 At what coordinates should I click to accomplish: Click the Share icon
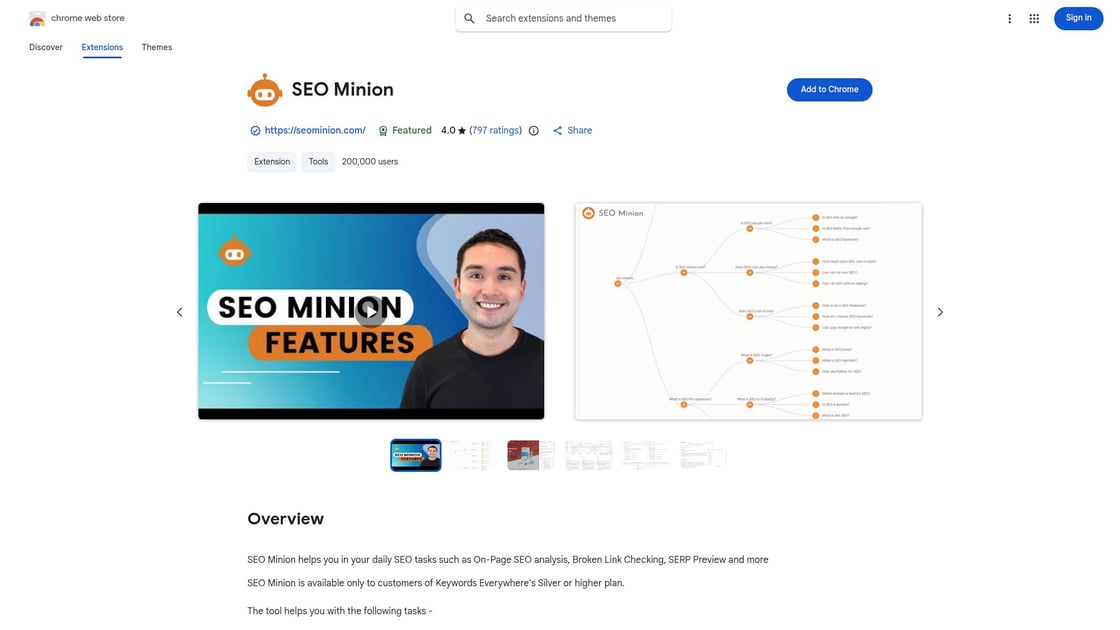[x=557, y=131]
